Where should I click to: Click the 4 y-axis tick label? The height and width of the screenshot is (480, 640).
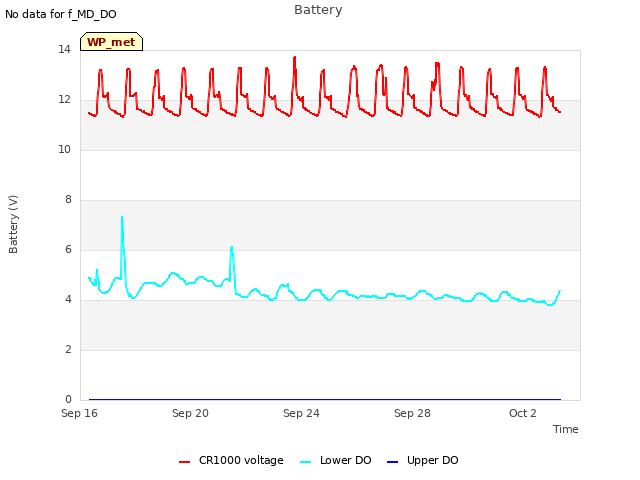[68, 300]
